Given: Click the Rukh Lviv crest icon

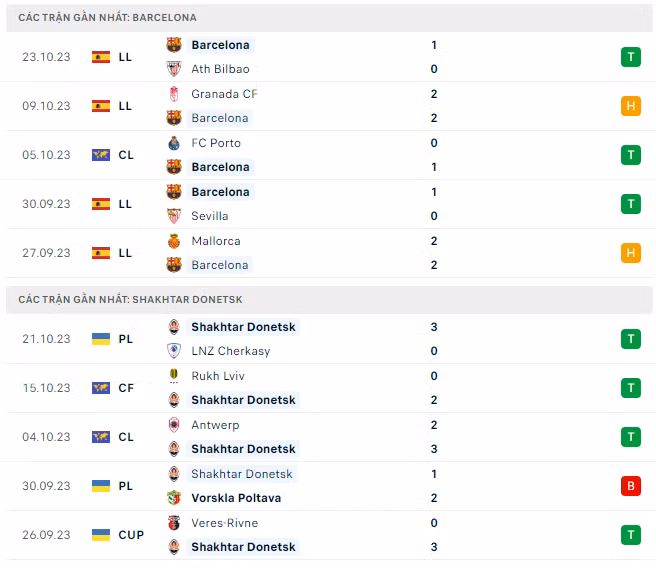Looking at the screenshot, I should [174, 376].
